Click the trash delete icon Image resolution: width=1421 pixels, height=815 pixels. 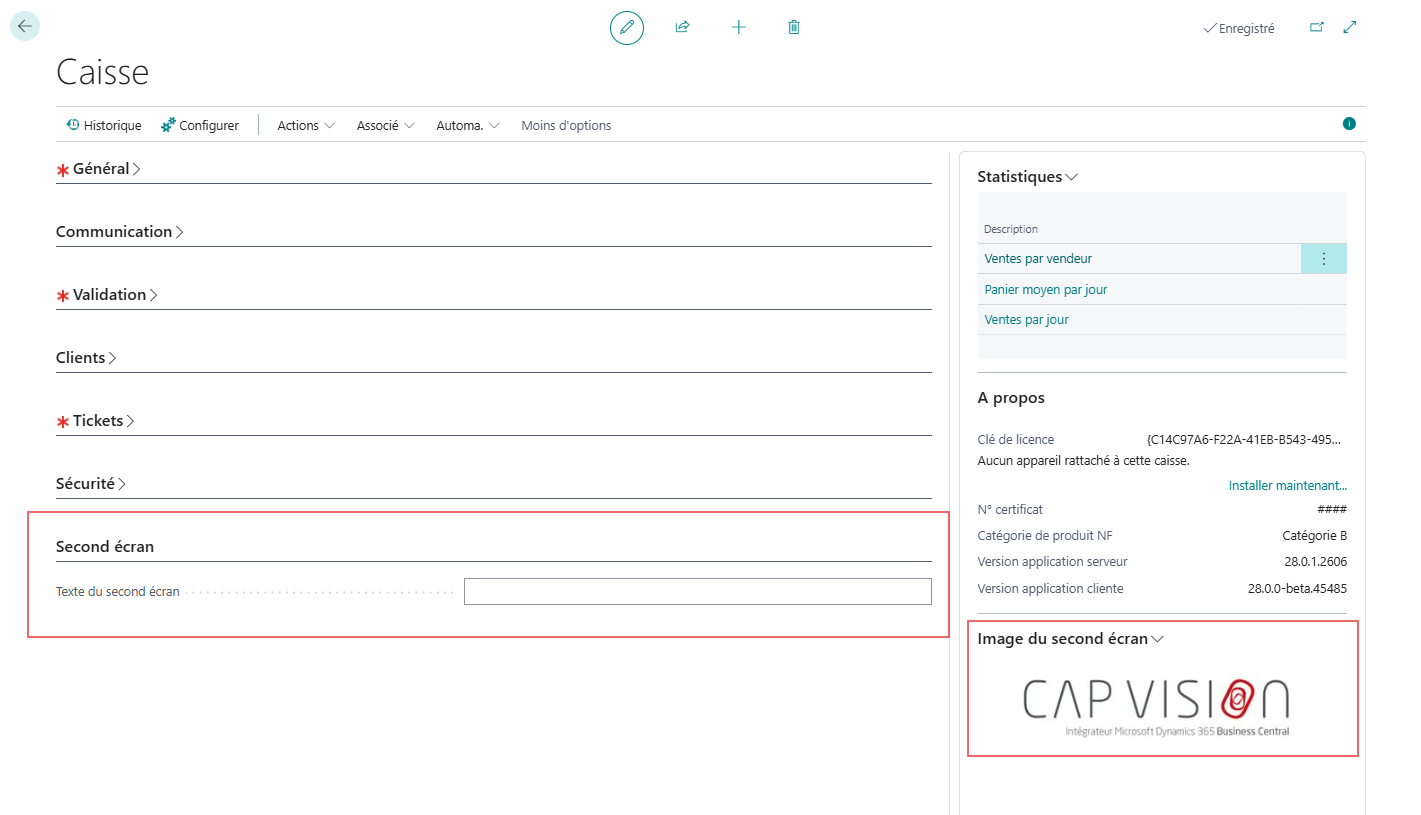(794, 27)
